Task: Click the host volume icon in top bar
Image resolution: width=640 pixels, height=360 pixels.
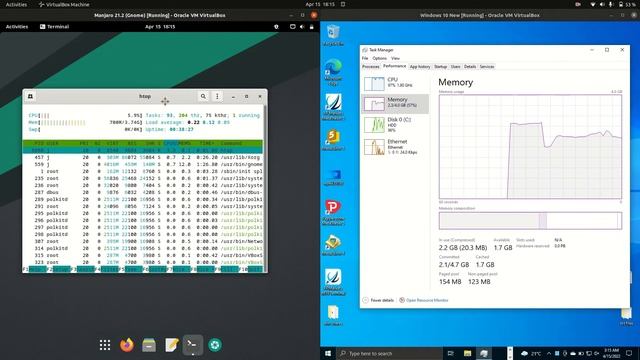Action: 602,4
